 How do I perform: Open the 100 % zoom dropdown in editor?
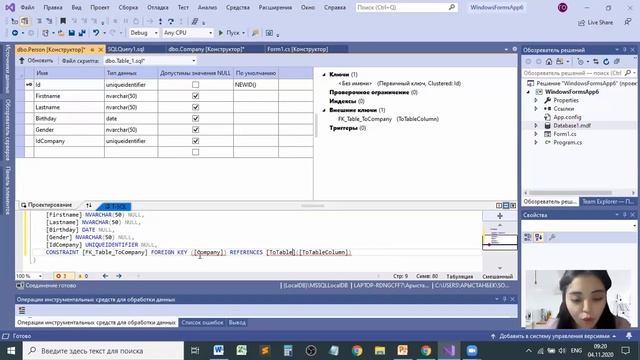click(x=29, y=276)
